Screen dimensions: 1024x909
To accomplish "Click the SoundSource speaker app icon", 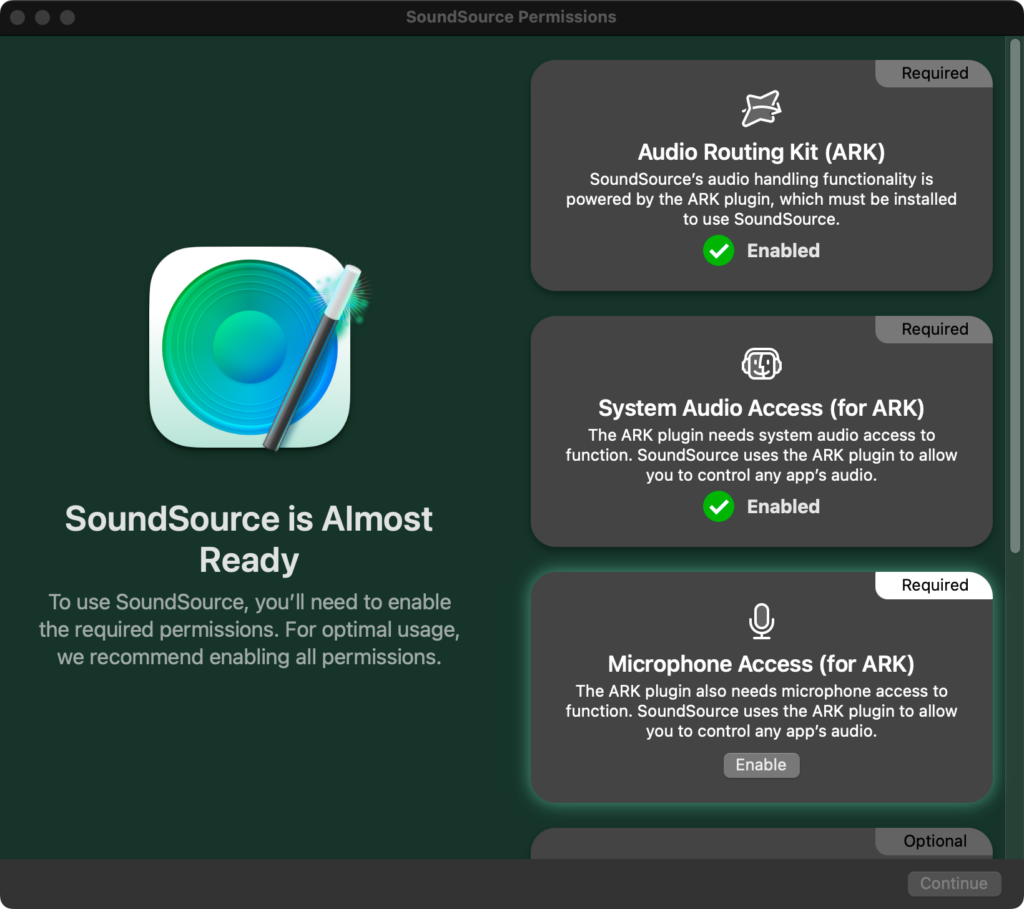I will pyautogui.click(x=249, y=346).
